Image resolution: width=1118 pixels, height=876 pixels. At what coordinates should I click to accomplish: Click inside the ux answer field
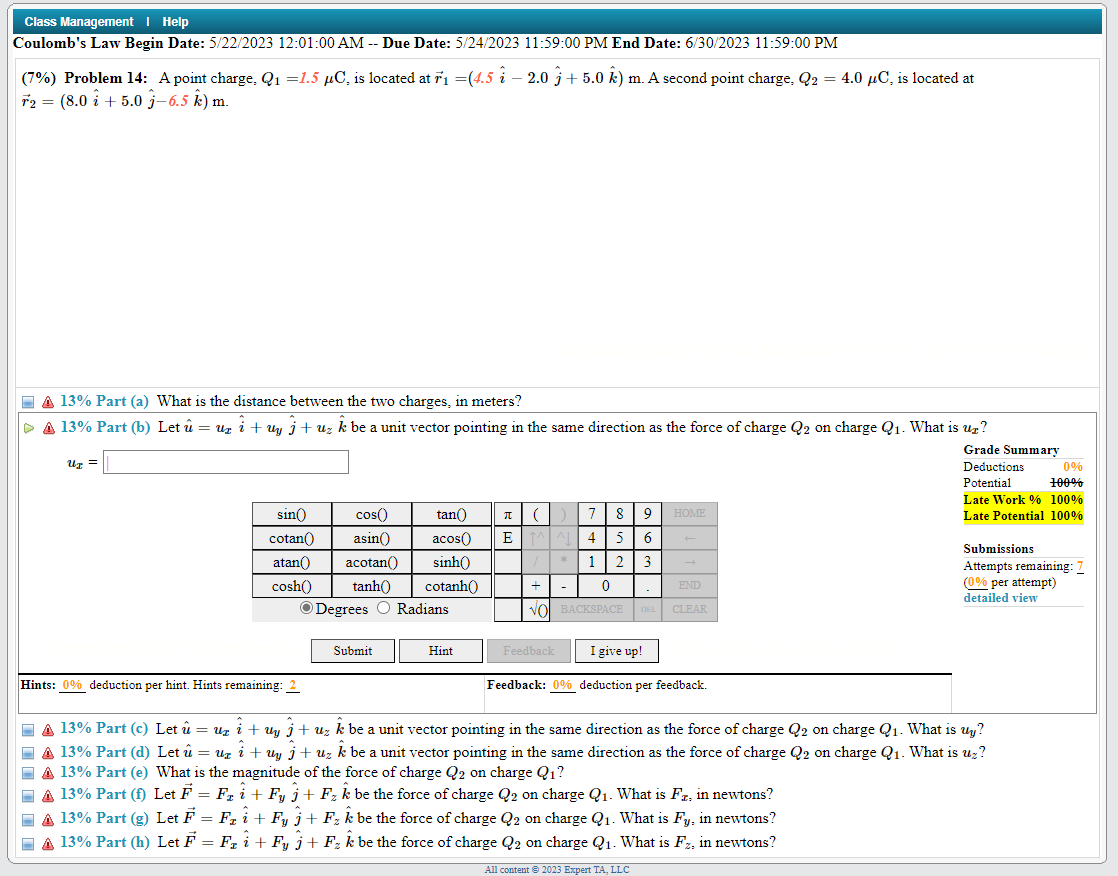(225, 461)
